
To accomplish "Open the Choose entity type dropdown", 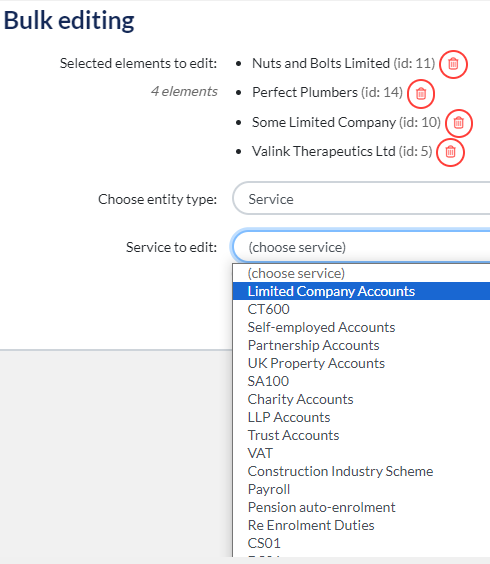I will pyautogui.click(x=361, y=199).
